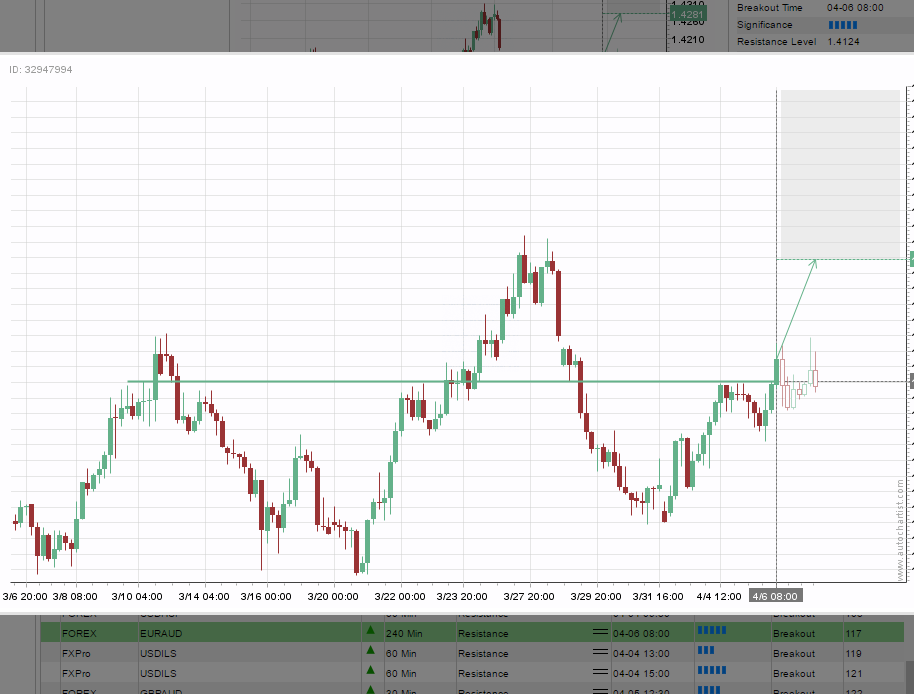Click the Resistance Level label
Image resolution: width=914 pixels, height=694 pixels.
776,42
